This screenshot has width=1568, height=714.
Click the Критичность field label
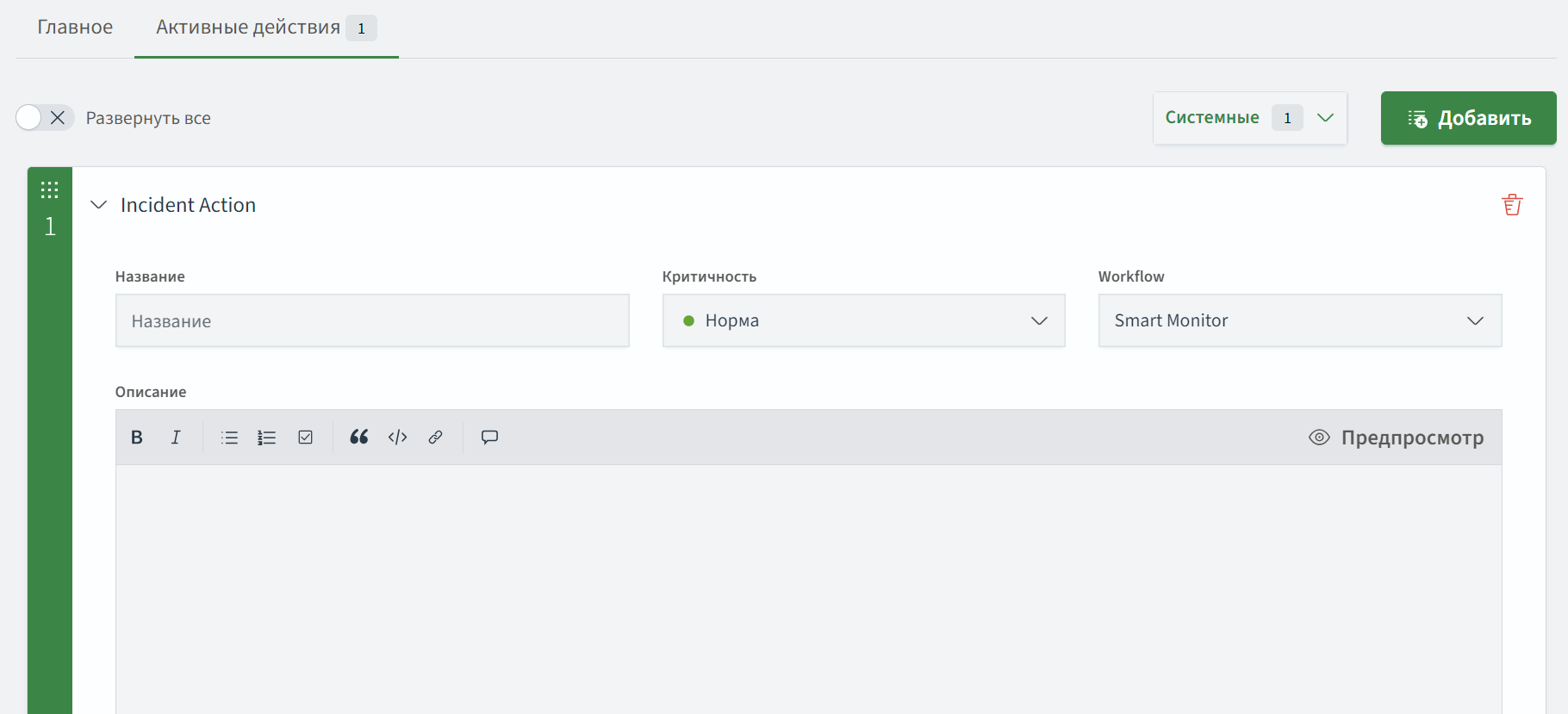point(709,276)
